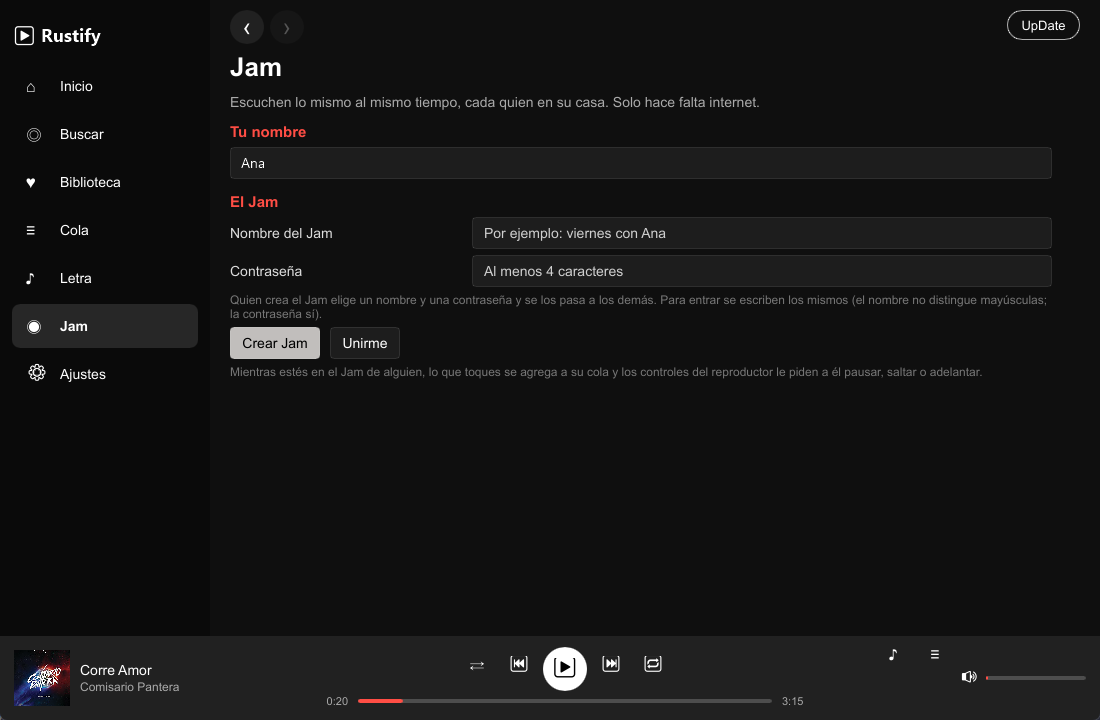Click the Buscar search icon
Screen dimensions: 1100x720
tap(34, 135)
